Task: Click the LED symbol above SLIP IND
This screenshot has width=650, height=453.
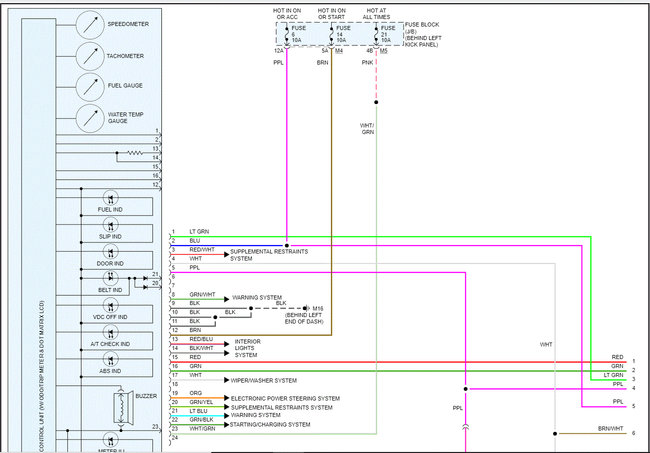Action: [x=111, y=225]
